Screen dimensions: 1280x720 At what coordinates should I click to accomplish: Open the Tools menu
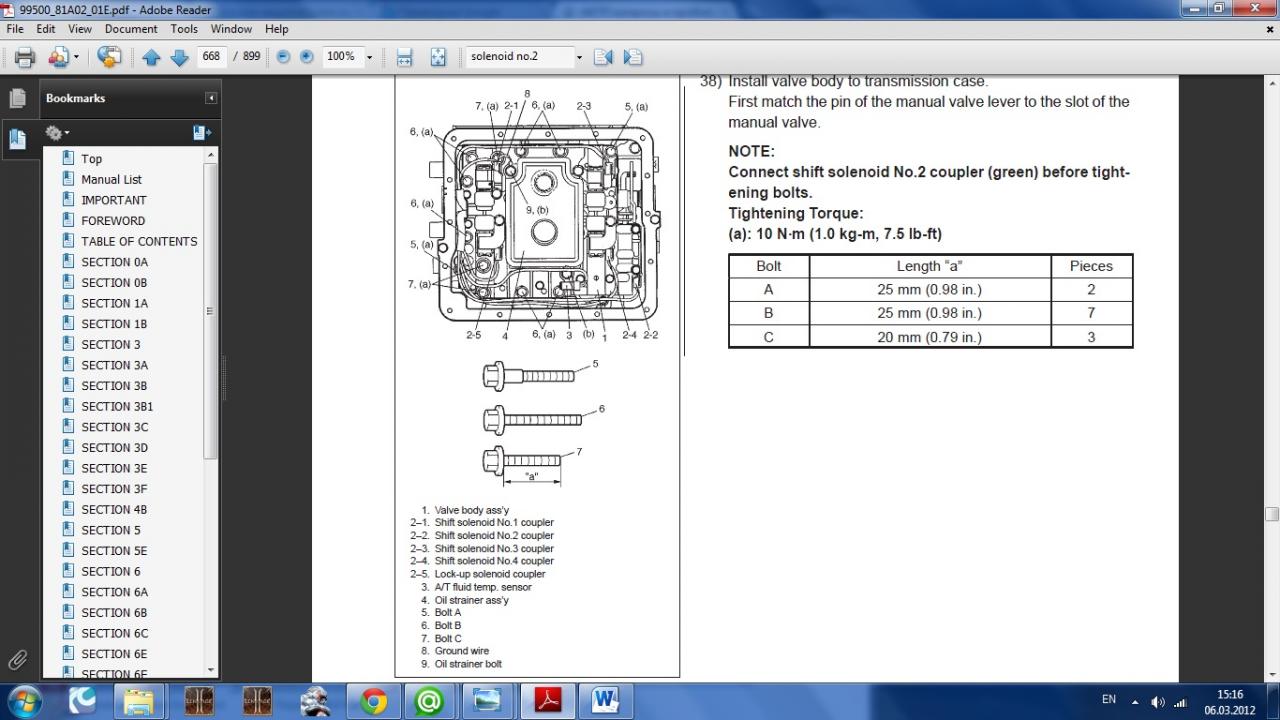click(184, 29)
